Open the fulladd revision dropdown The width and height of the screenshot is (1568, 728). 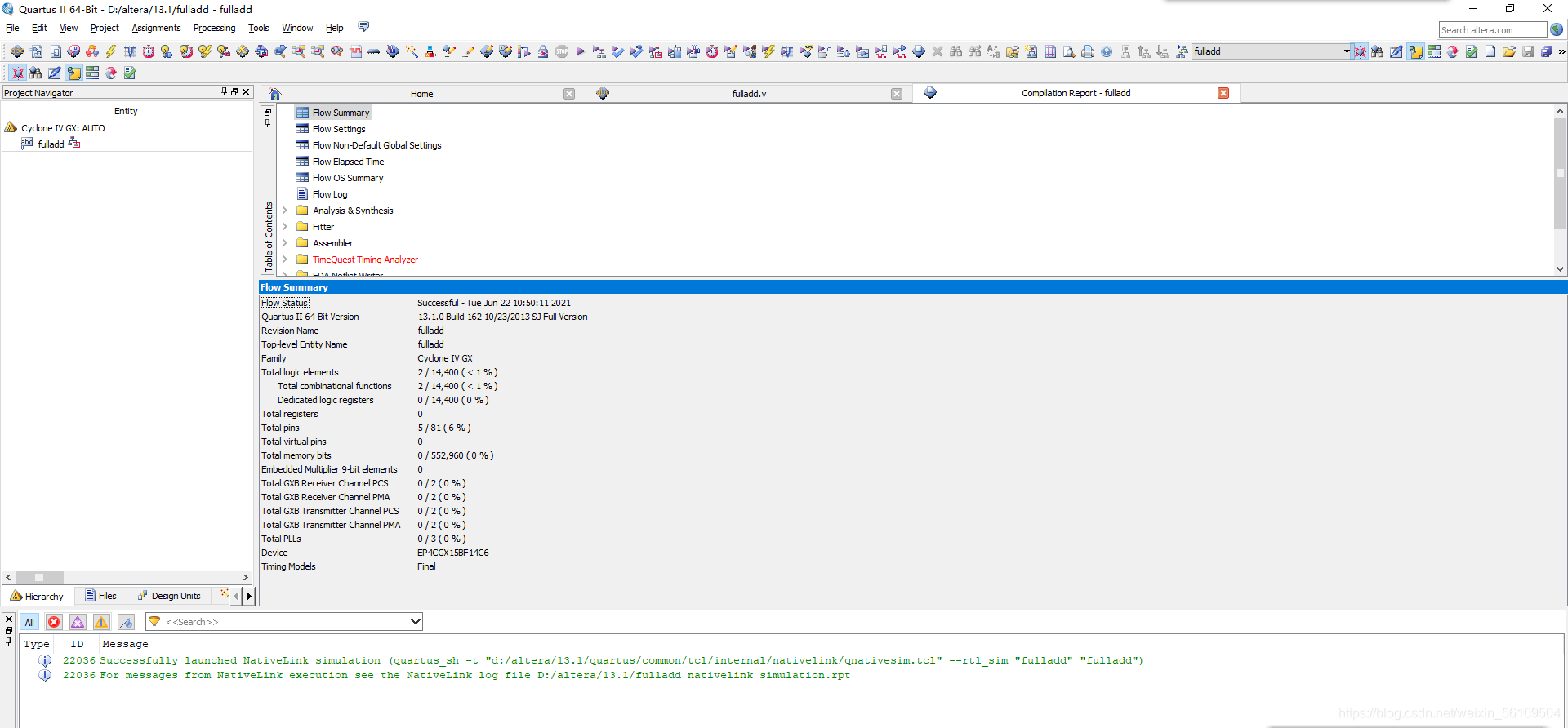pyautogui.click(x=1347, y=51)
